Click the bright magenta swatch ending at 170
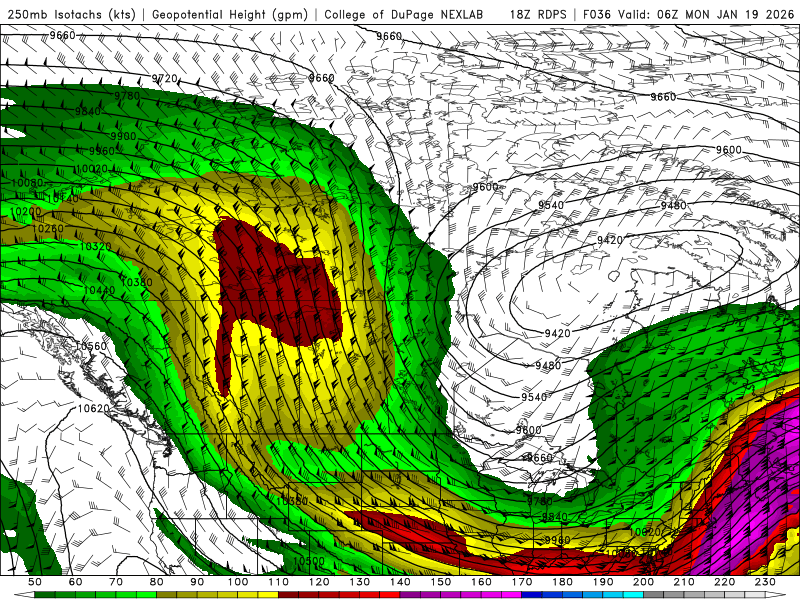 pos(512,595)
